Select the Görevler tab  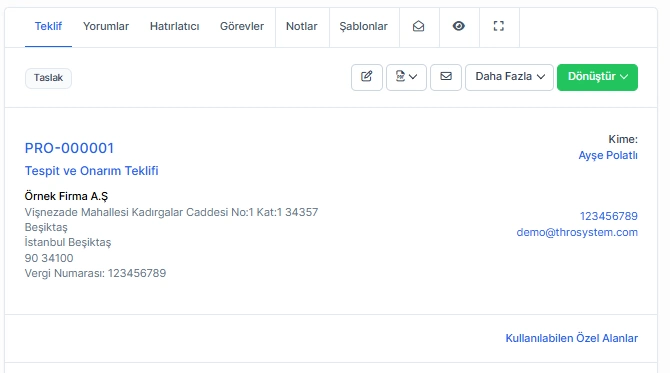pos(242,26)
